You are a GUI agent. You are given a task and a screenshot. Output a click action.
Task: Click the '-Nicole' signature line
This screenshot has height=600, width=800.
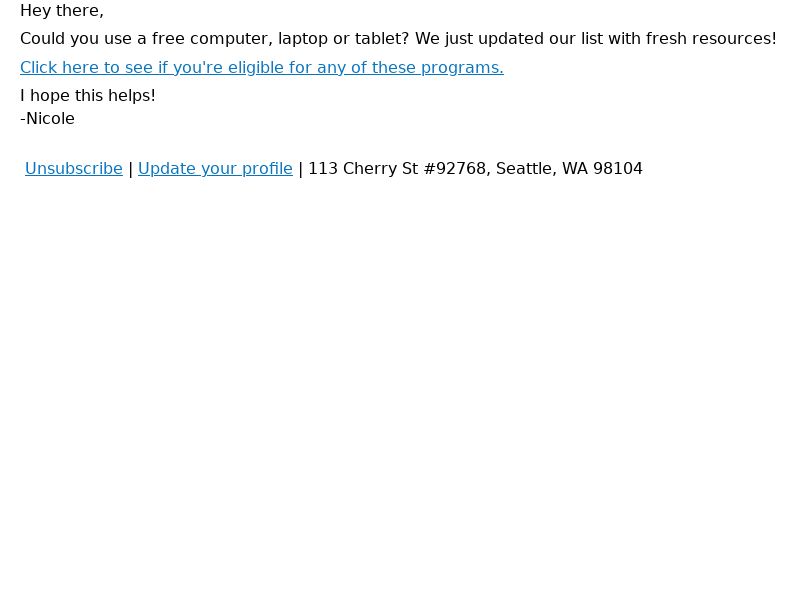click(x=47, y=118)
